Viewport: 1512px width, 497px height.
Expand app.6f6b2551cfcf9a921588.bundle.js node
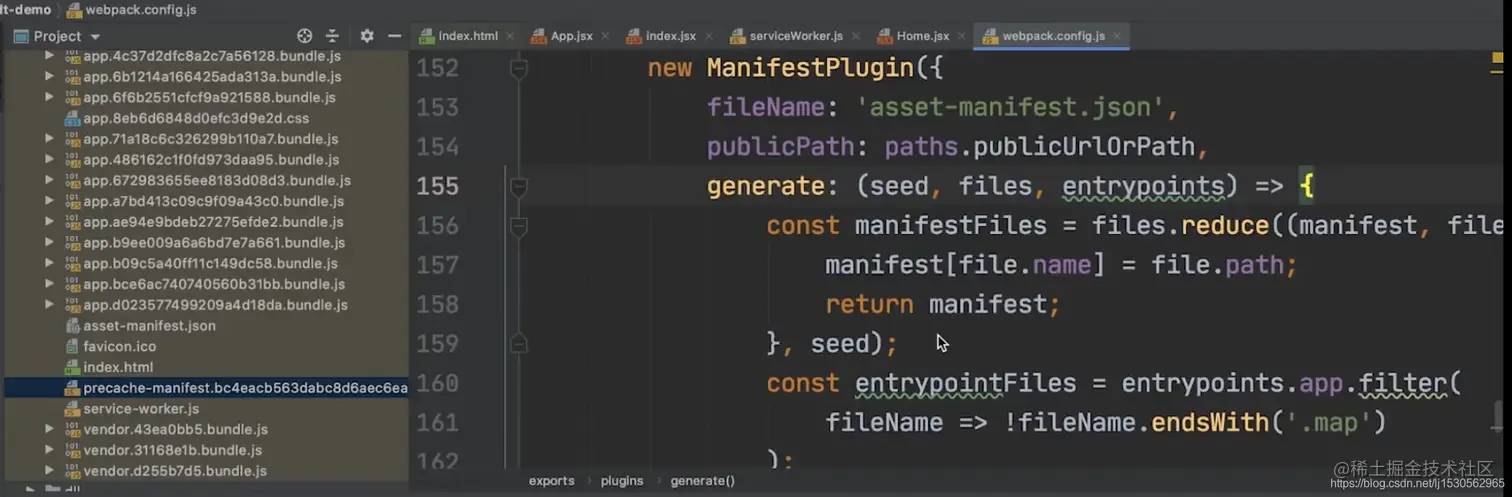[x=49, y=98]
